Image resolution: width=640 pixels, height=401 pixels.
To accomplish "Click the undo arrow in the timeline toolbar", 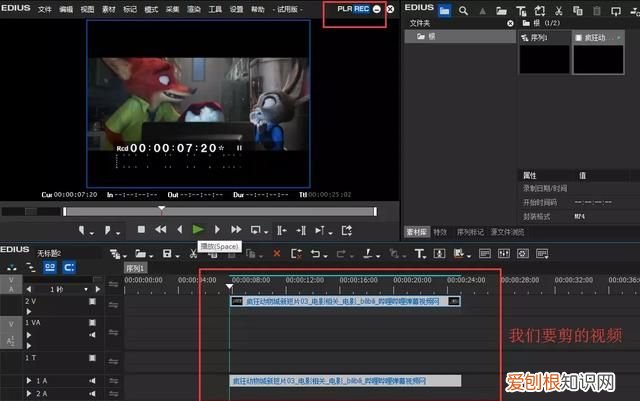I will (x=315, y=254).
